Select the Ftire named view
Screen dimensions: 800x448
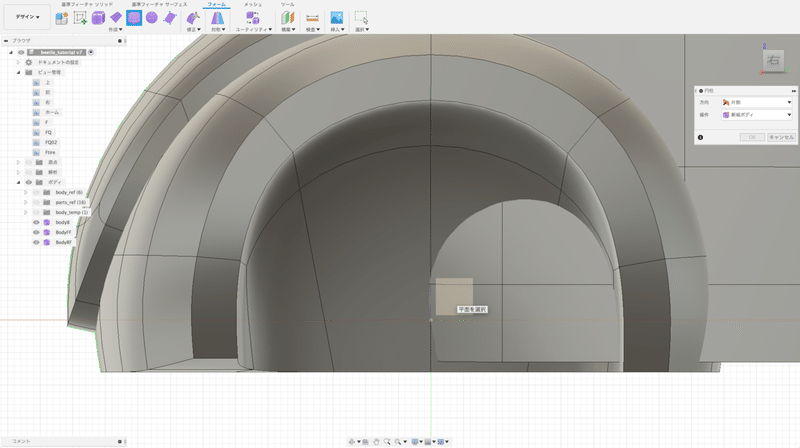tap(50, 153)
